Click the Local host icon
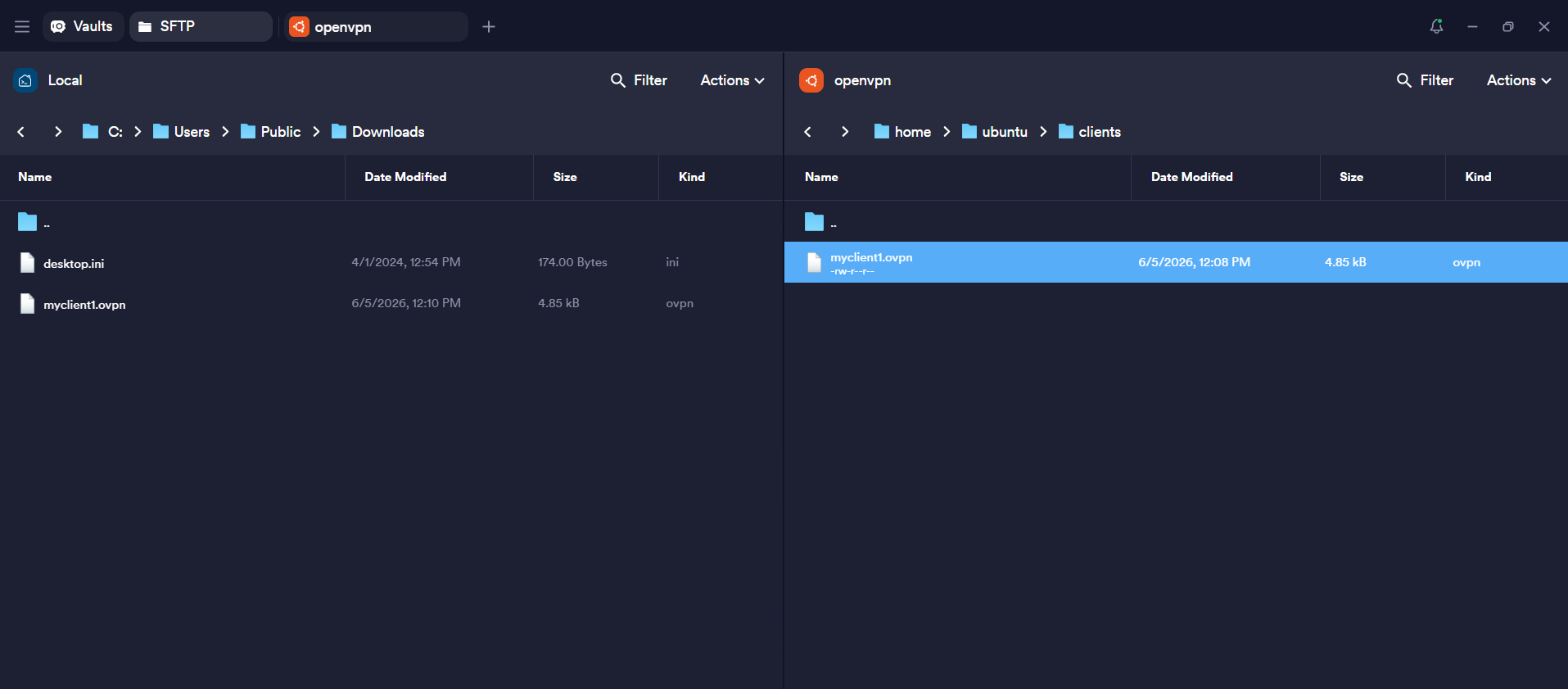 point(25,80)
